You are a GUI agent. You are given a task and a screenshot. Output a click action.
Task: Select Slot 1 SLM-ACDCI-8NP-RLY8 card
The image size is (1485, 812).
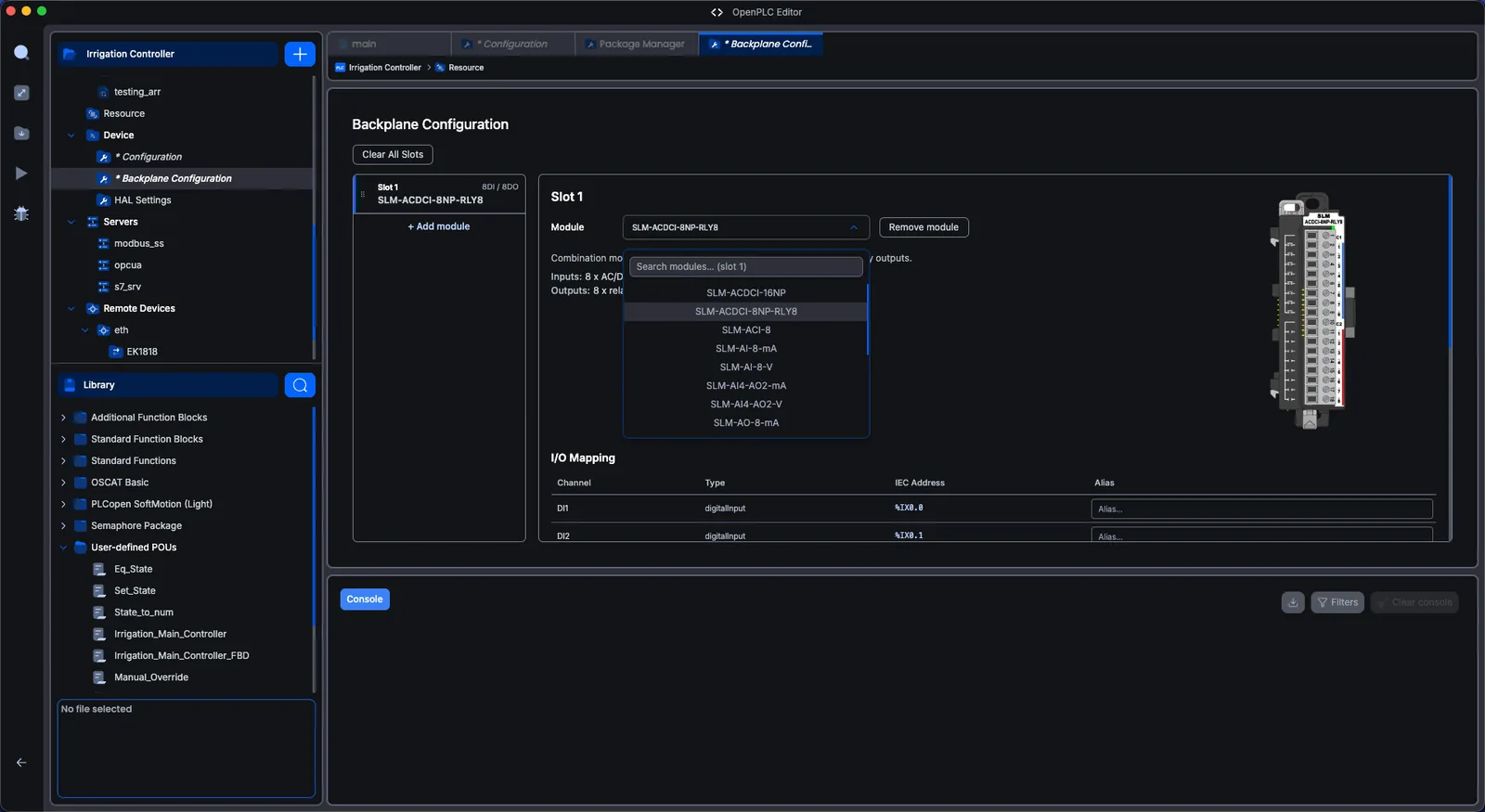pyautogui.click(x=439, y=194)
